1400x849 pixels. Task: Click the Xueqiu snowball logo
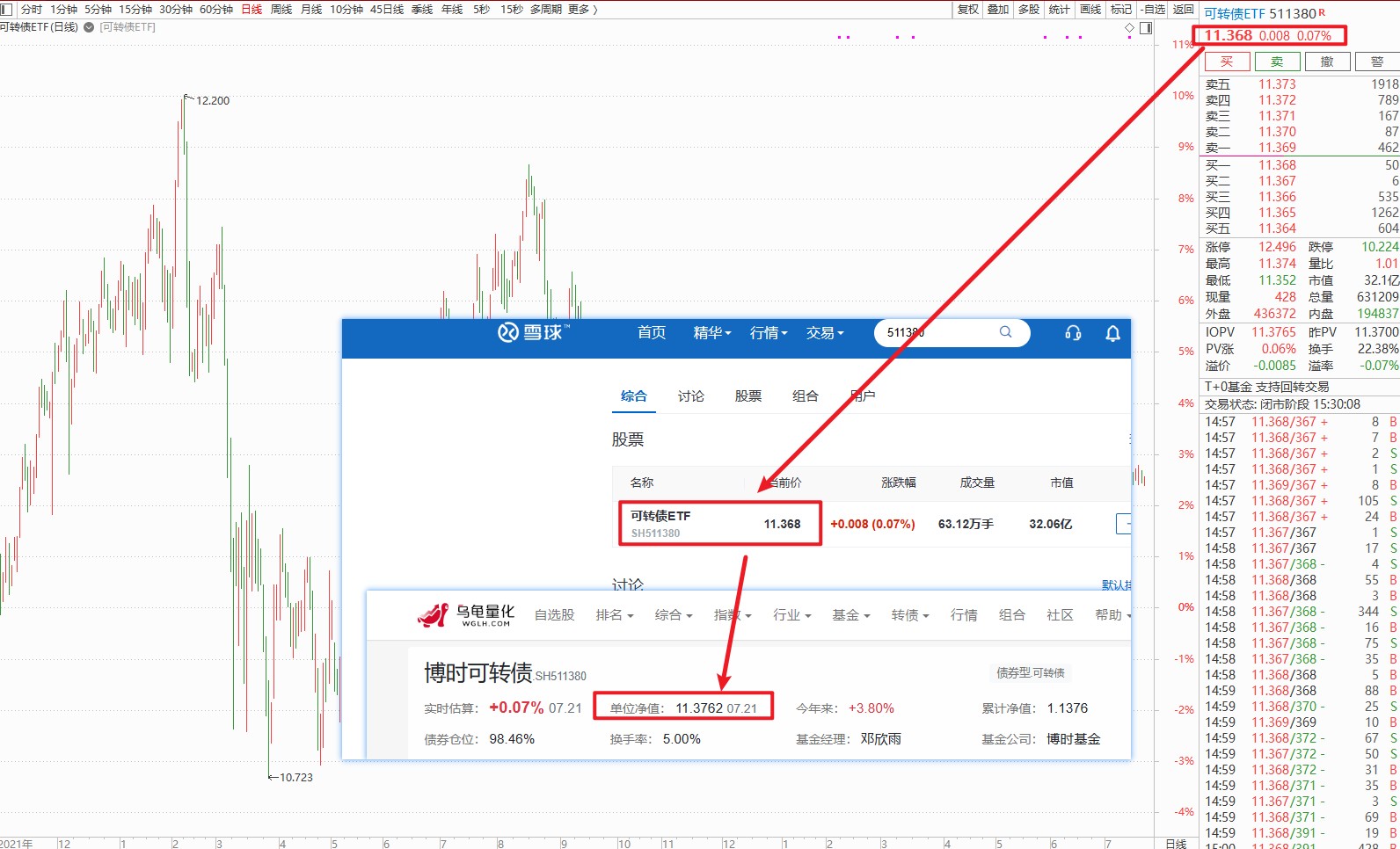coord(533,332)
